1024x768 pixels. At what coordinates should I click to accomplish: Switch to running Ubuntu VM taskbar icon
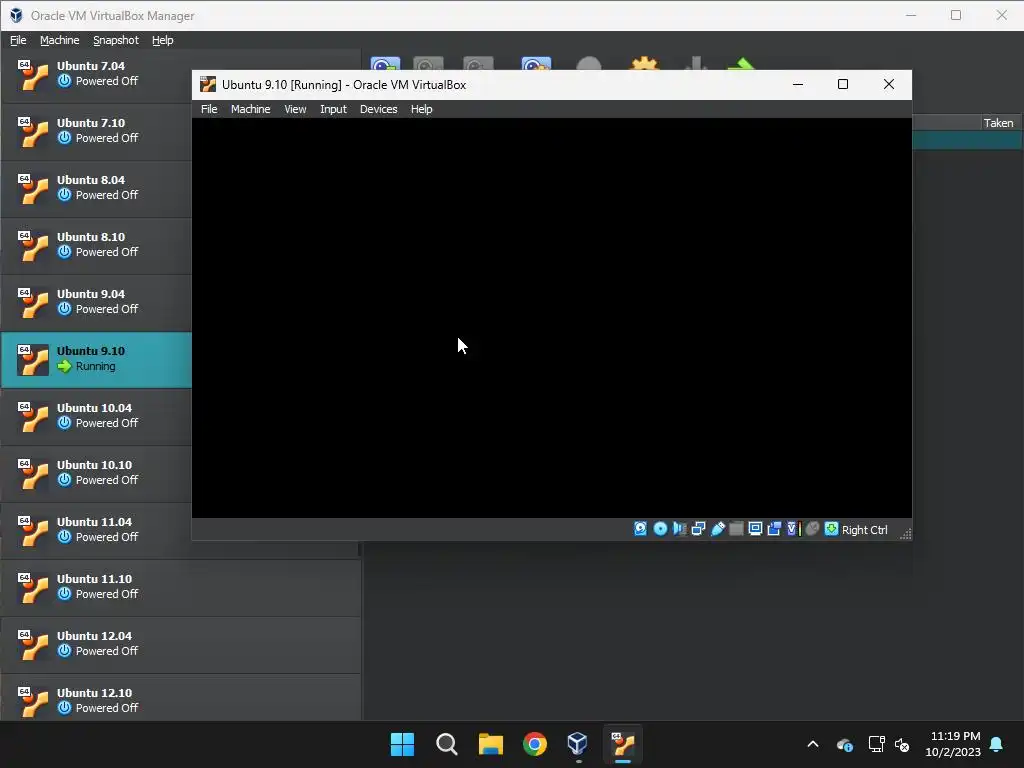[622, 744]
